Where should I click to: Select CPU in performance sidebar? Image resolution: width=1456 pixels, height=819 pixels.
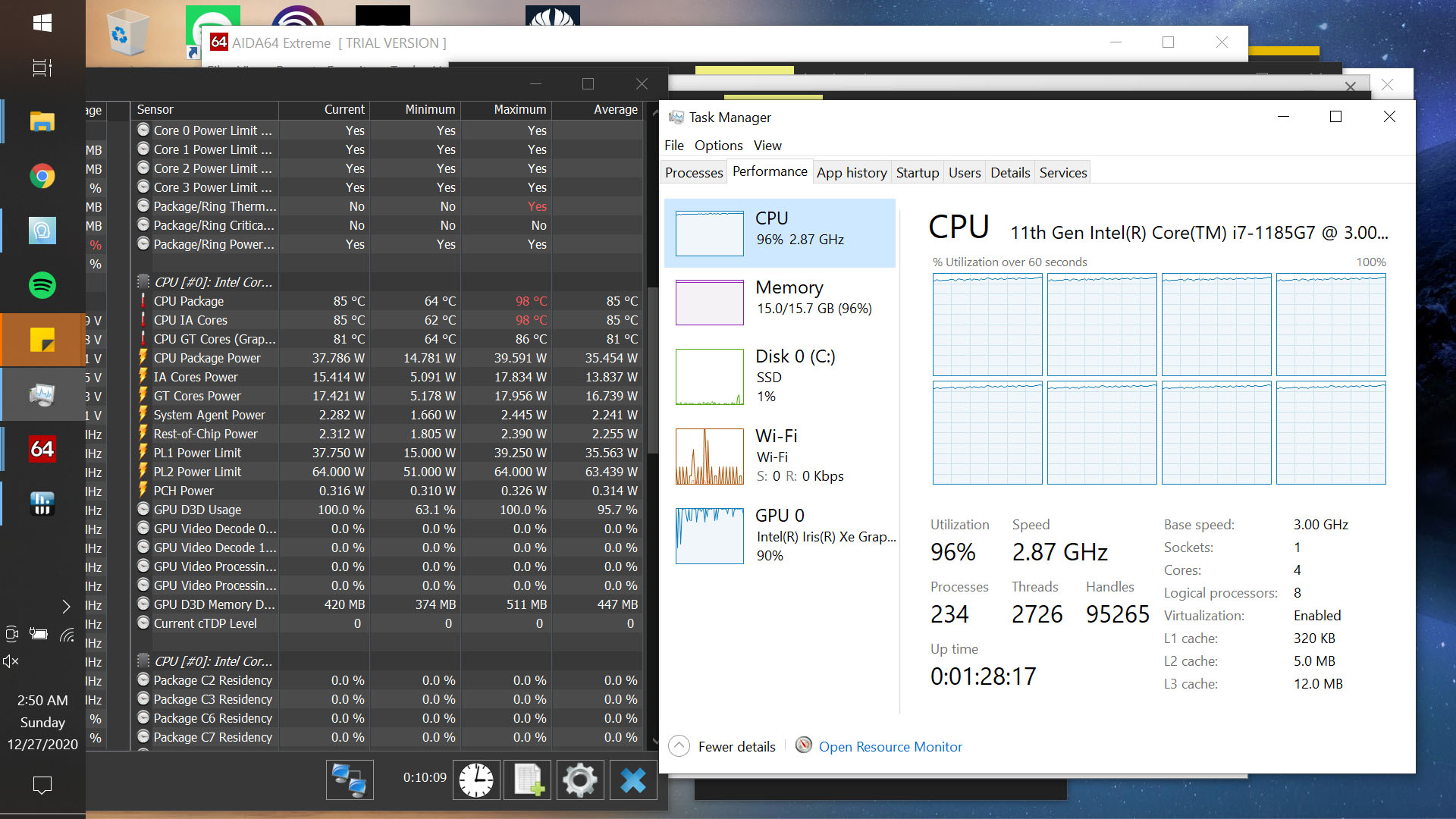[x=780, y=233]
